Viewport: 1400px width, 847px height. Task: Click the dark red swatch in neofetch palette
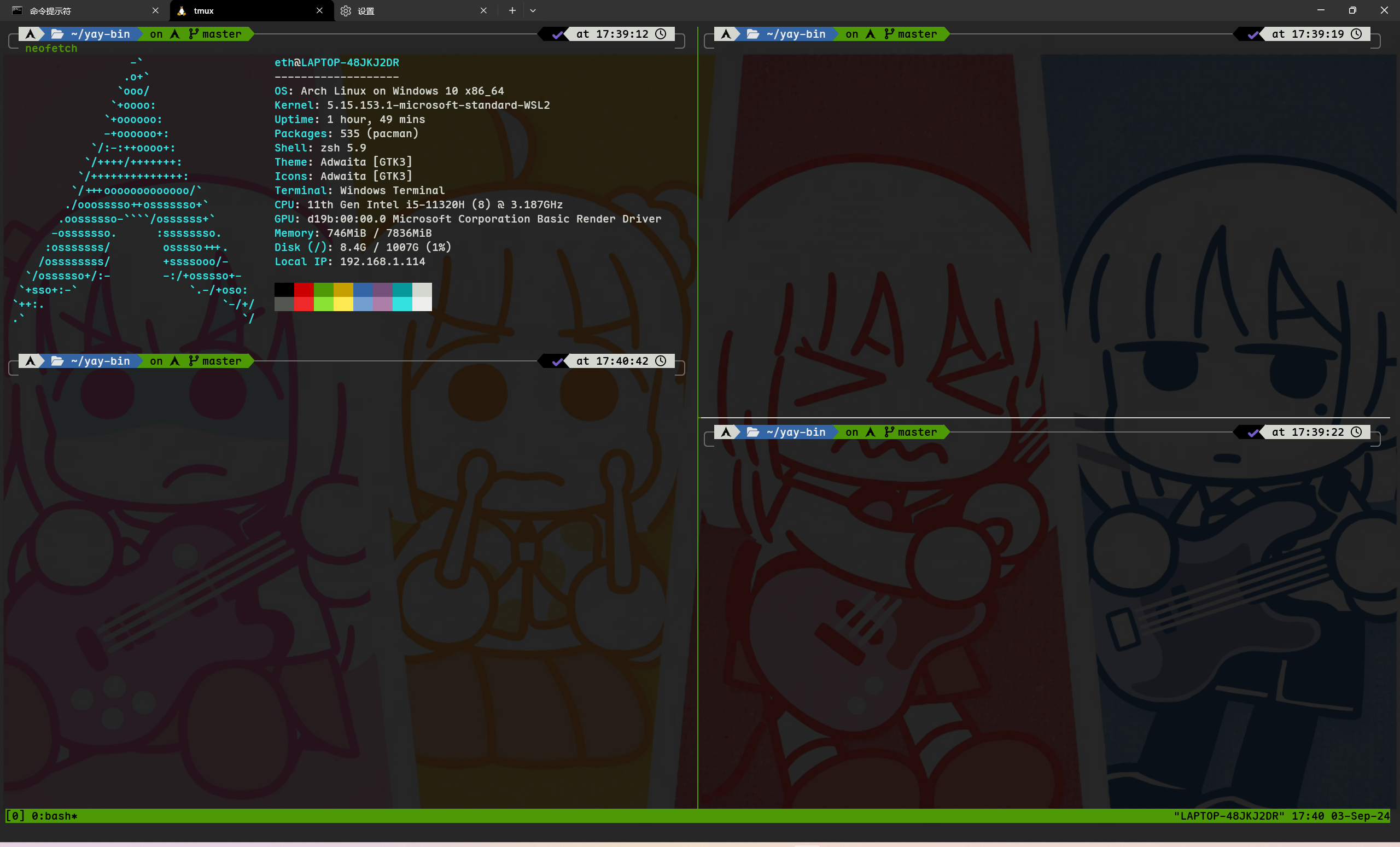(x=304, y=290)
